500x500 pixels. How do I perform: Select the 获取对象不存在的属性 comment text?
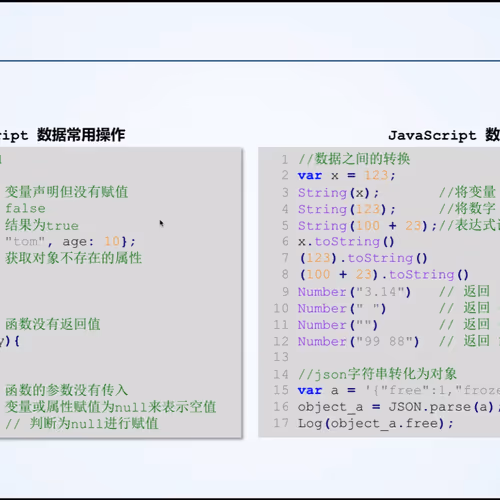click(x=73, y=258)
